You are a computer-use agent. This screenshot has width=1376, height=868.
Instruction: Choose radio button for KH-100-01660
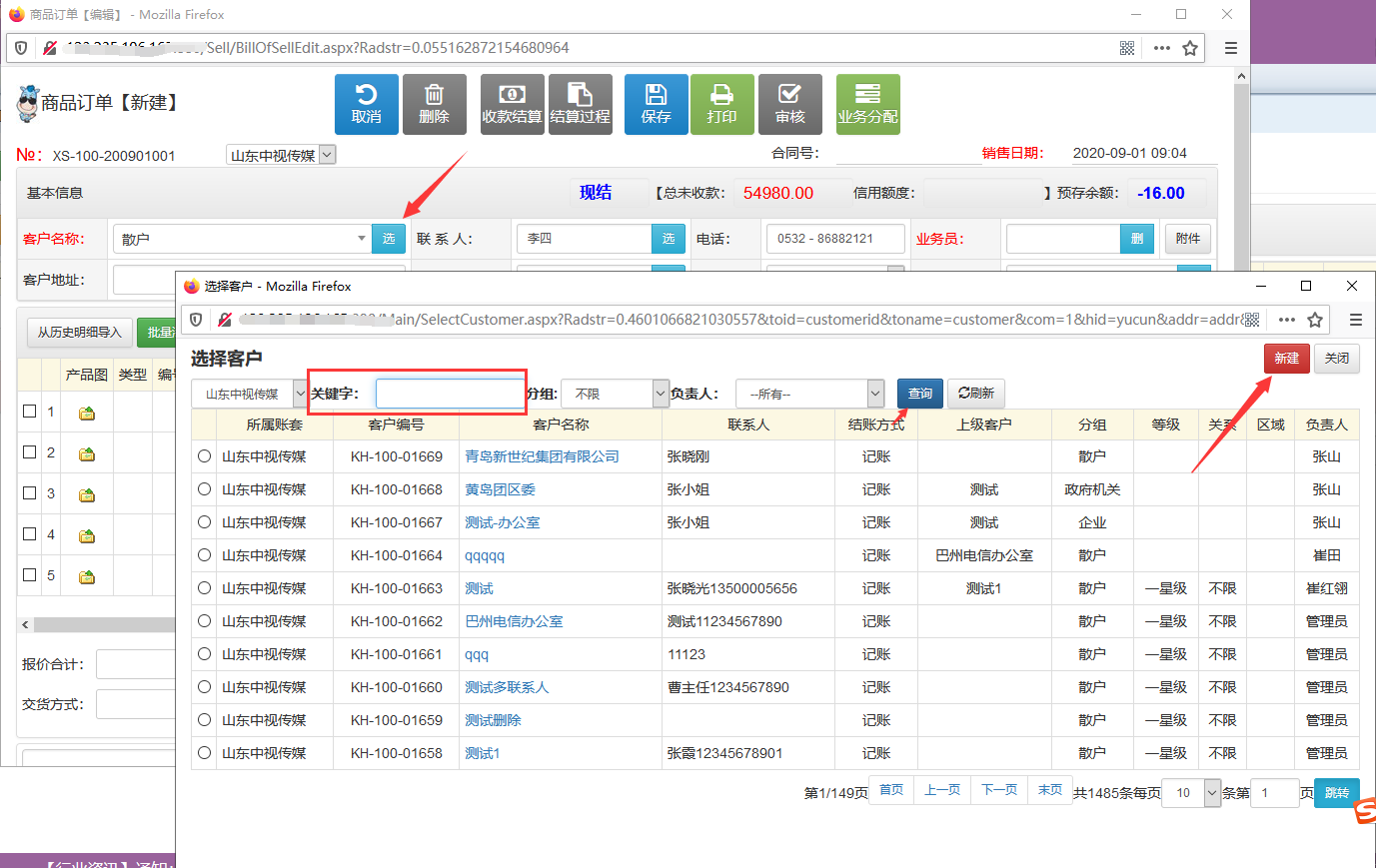tap(205, 686)
